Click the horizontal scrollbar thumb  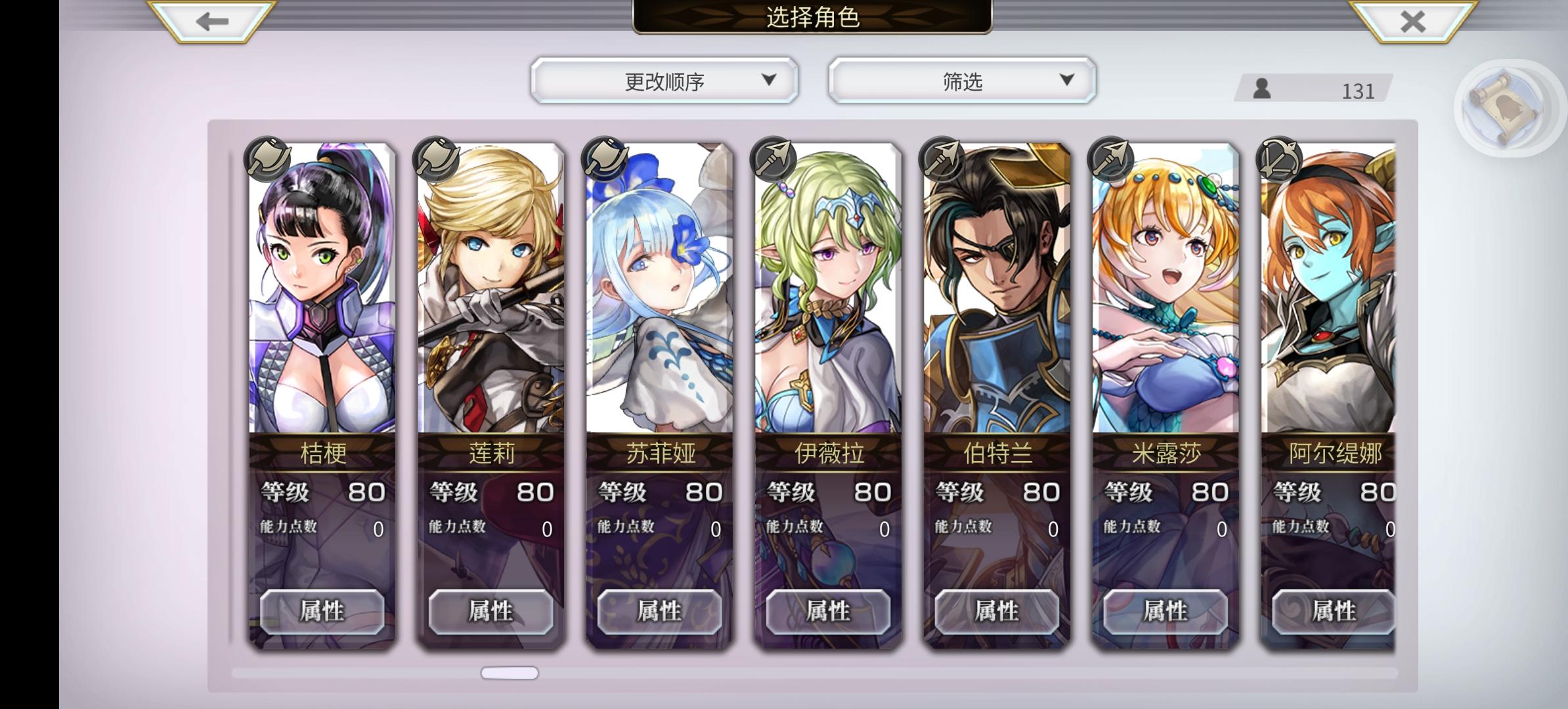click(510, 673)
